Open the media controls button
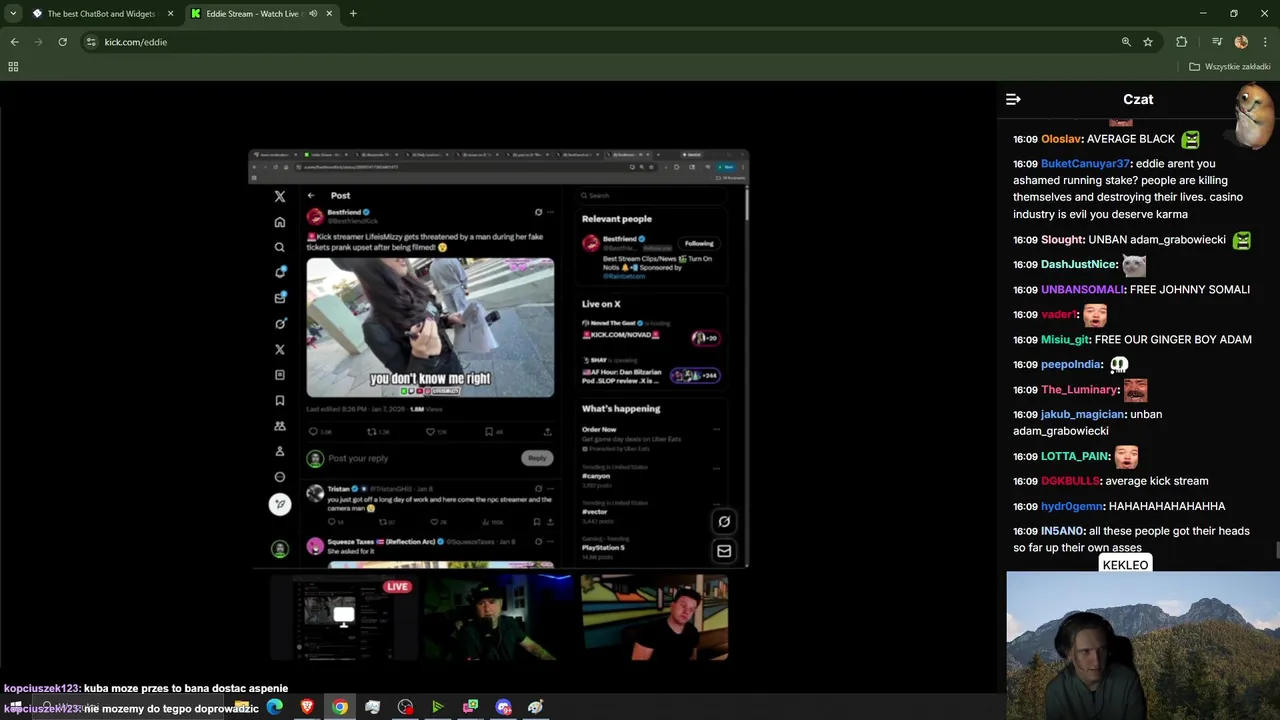This screenshot has width=1280, height=720. tap(1217, 42)
